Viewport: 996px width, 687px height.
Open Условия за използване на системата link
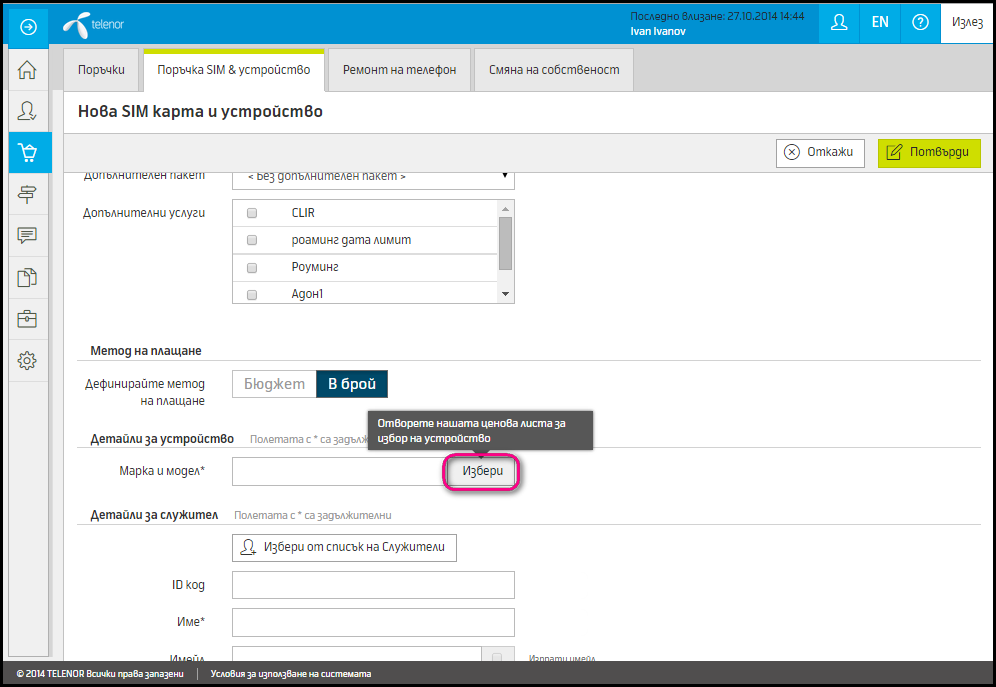(291, 674)
